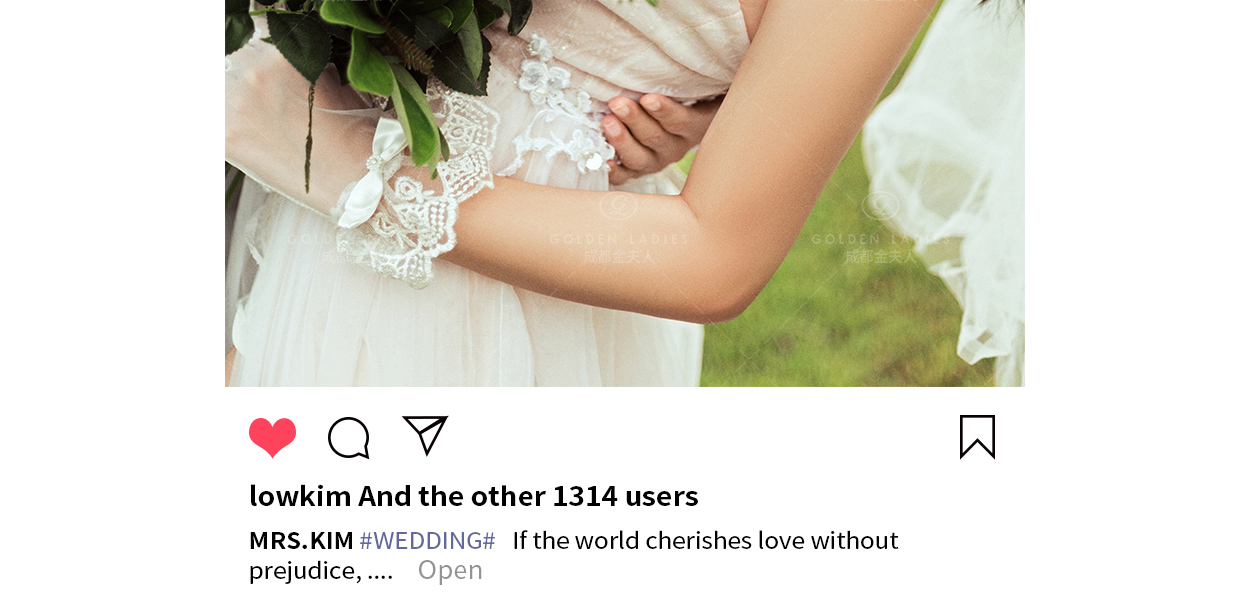
Task: Tap the right Golden Ladies watermark over grass
Action: point(880,228)
